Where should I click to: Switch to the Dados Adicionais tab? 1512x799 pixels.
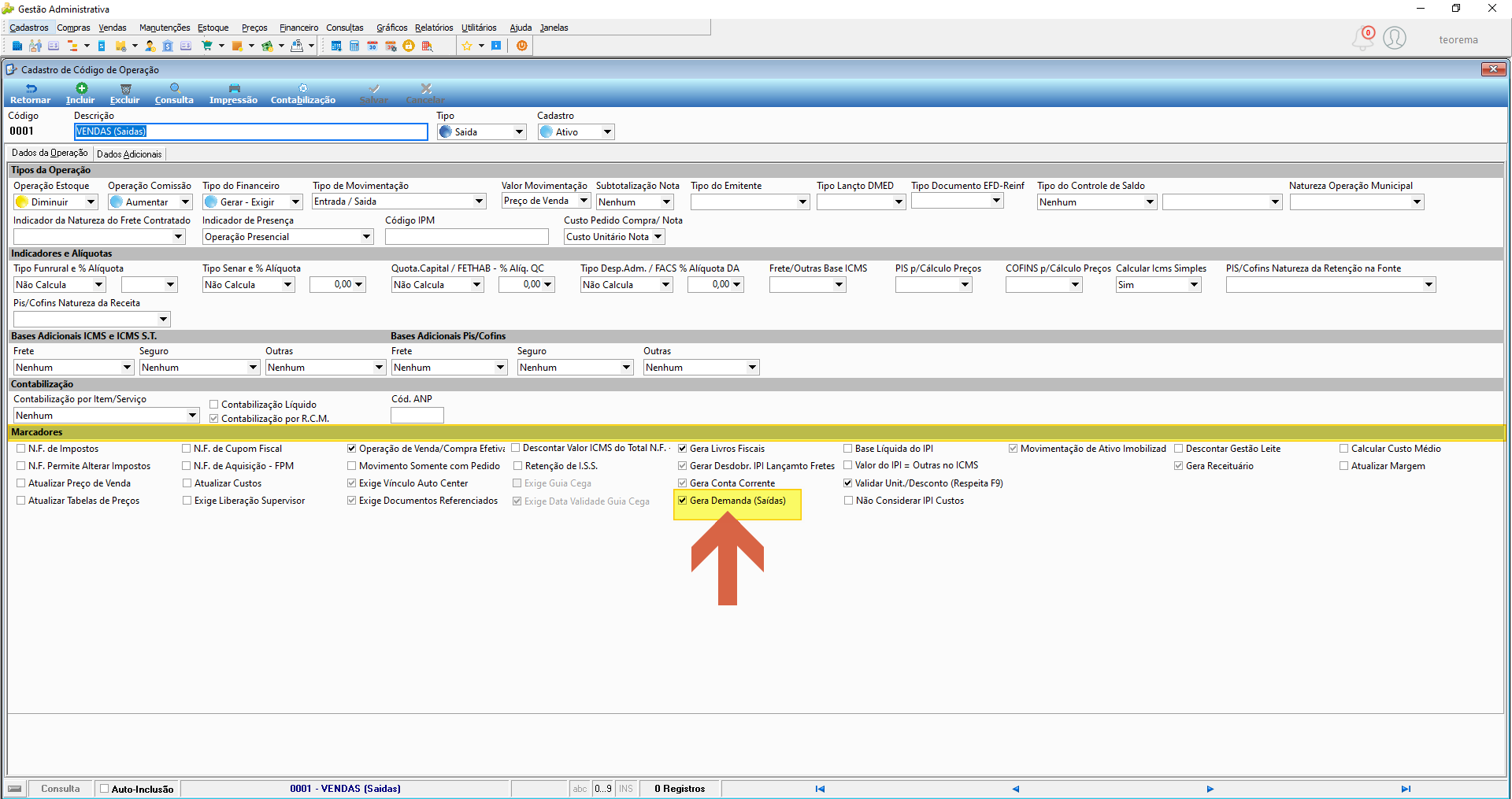point(129,154)
